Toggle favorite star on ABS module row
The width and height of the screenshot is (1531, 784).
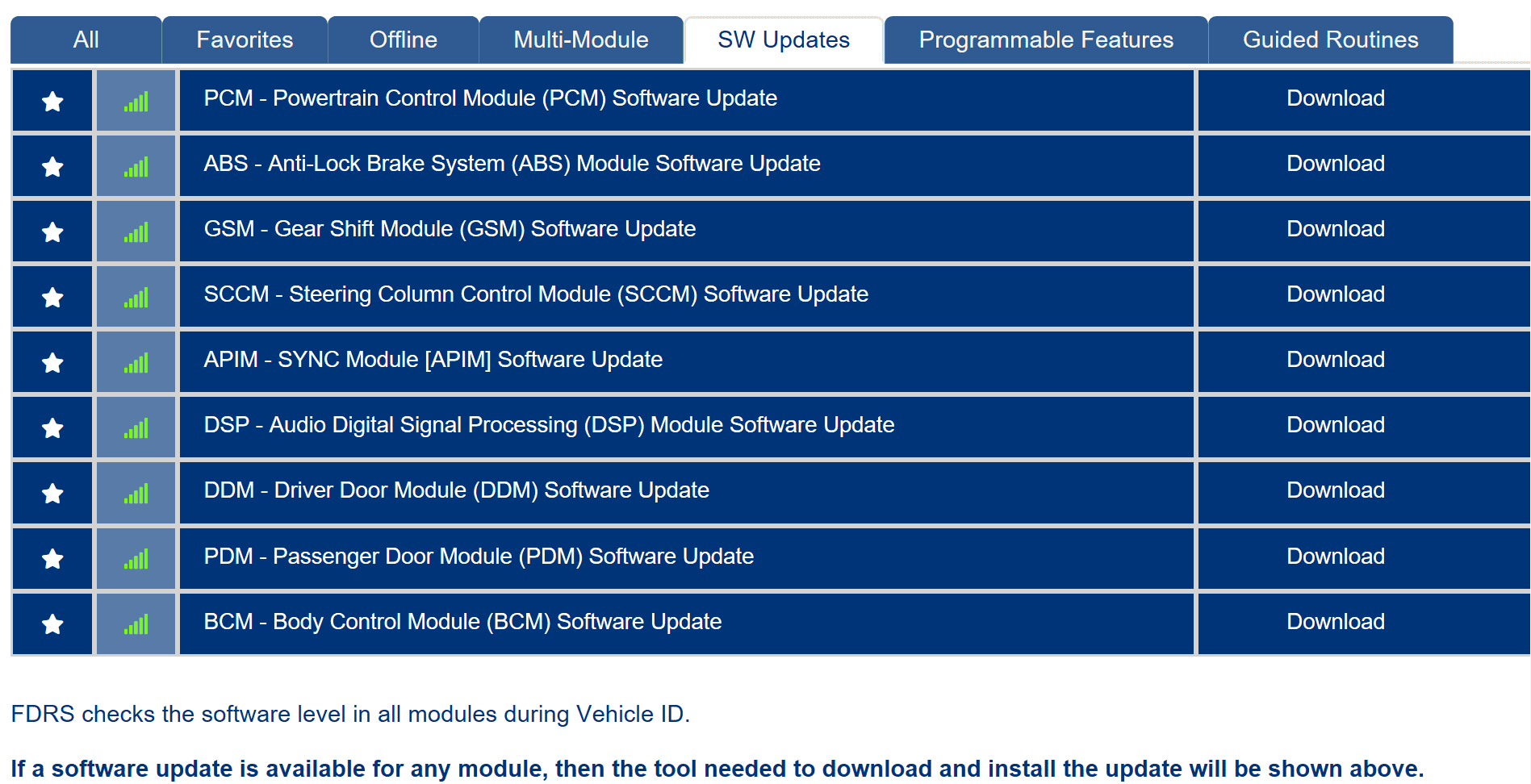52,167
